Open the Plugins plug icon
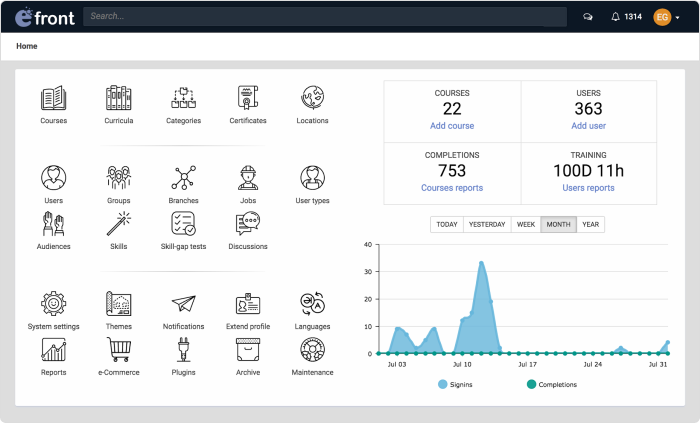The image size is (700, 423). (x=183, y=350)
